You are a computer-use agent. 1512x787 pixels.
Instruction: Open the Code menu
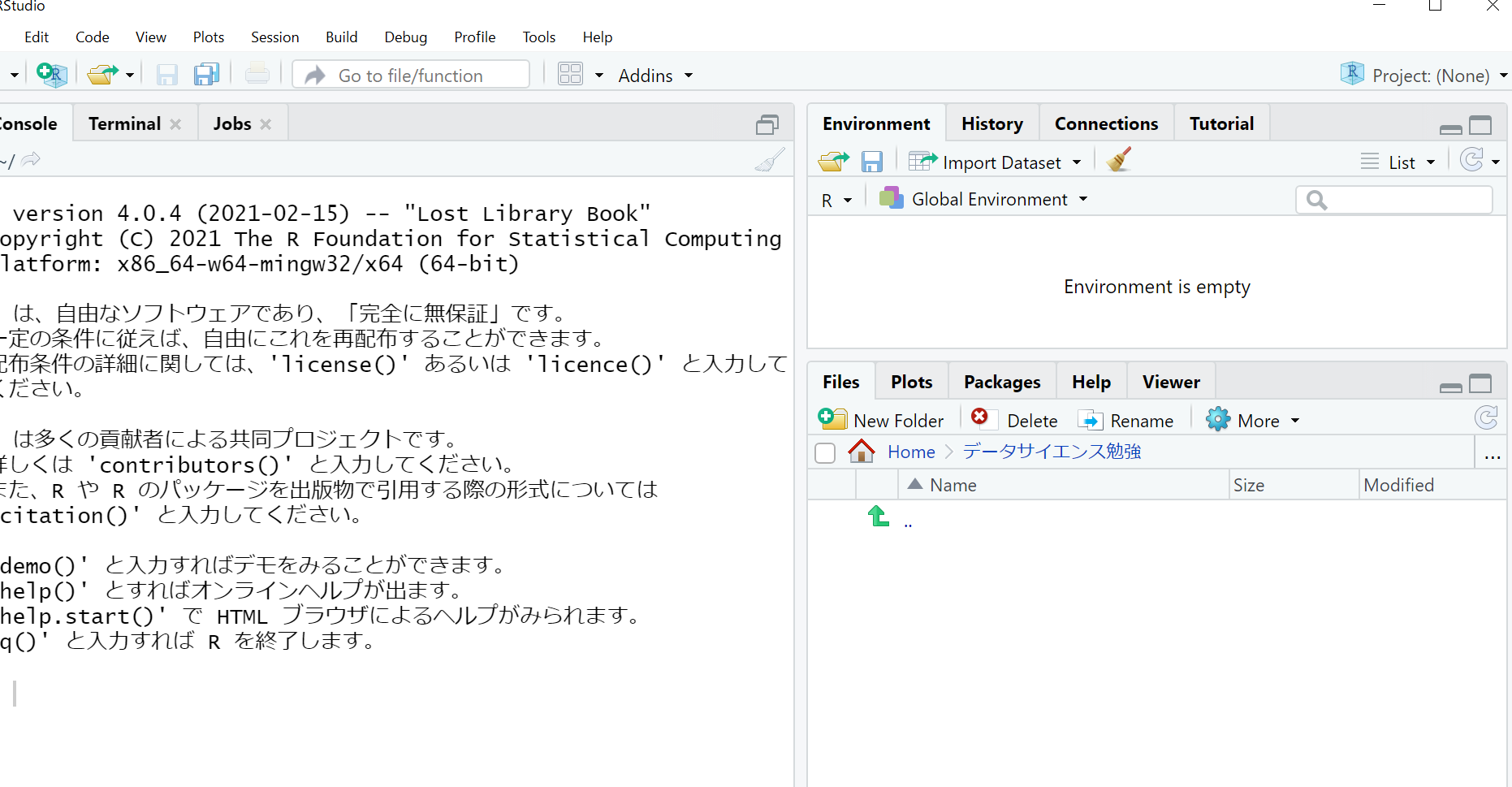coord(93,37)
